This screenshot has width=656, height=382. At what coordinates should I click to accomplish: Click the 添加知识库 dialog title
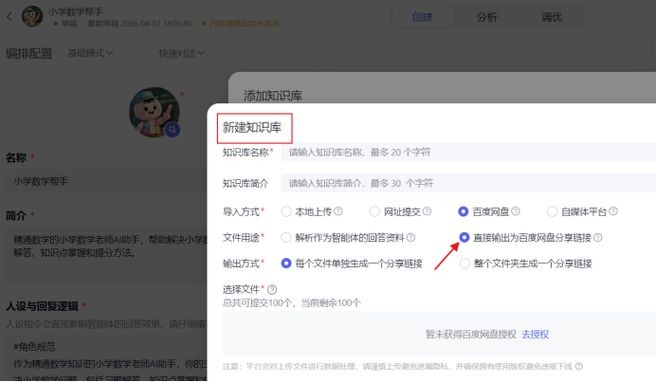(273, 96)
